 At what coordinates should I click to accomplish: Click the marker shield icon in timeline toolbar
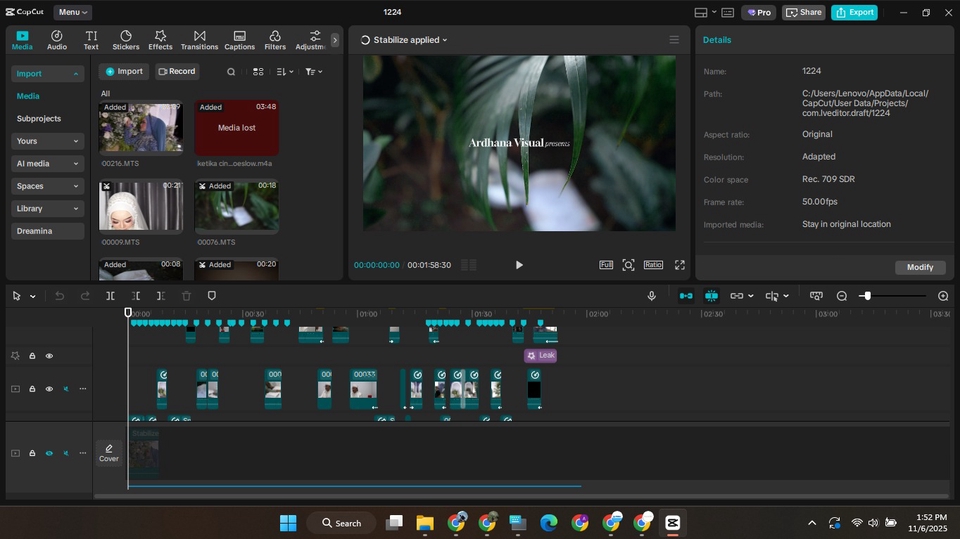pos(211,296)
